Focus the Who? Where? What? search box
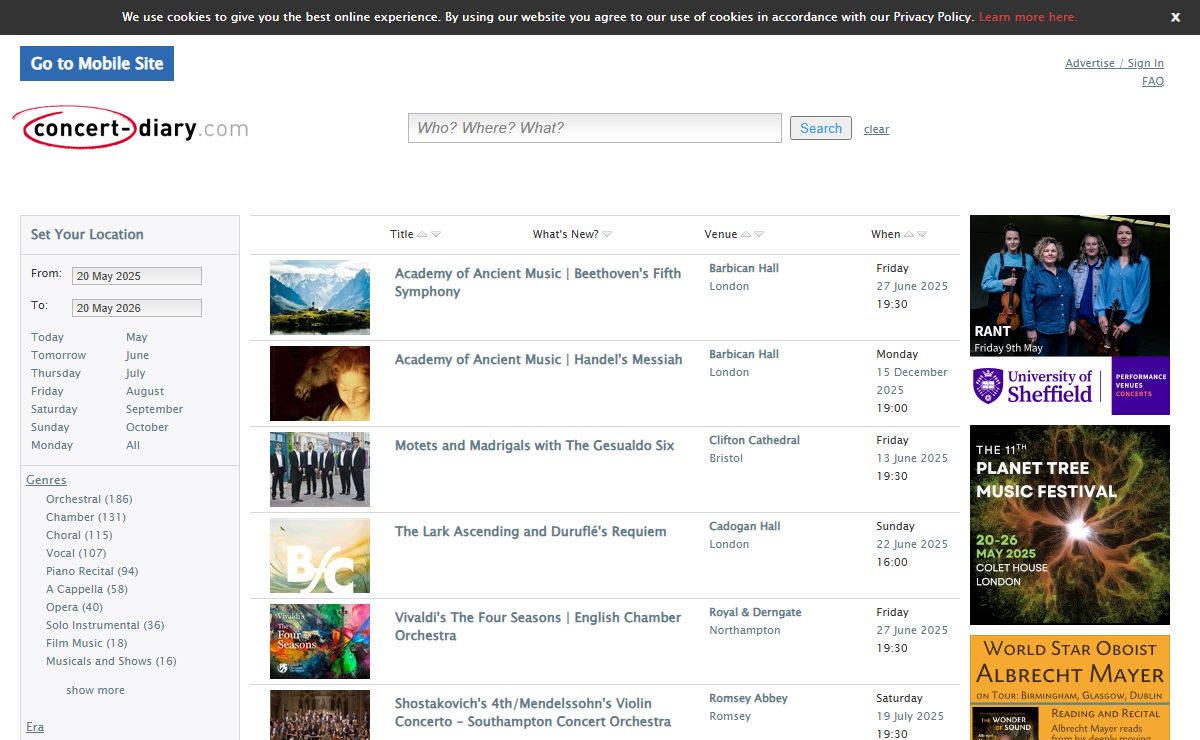The height and width of the screenshot is (740, 1200). (595, 128)
